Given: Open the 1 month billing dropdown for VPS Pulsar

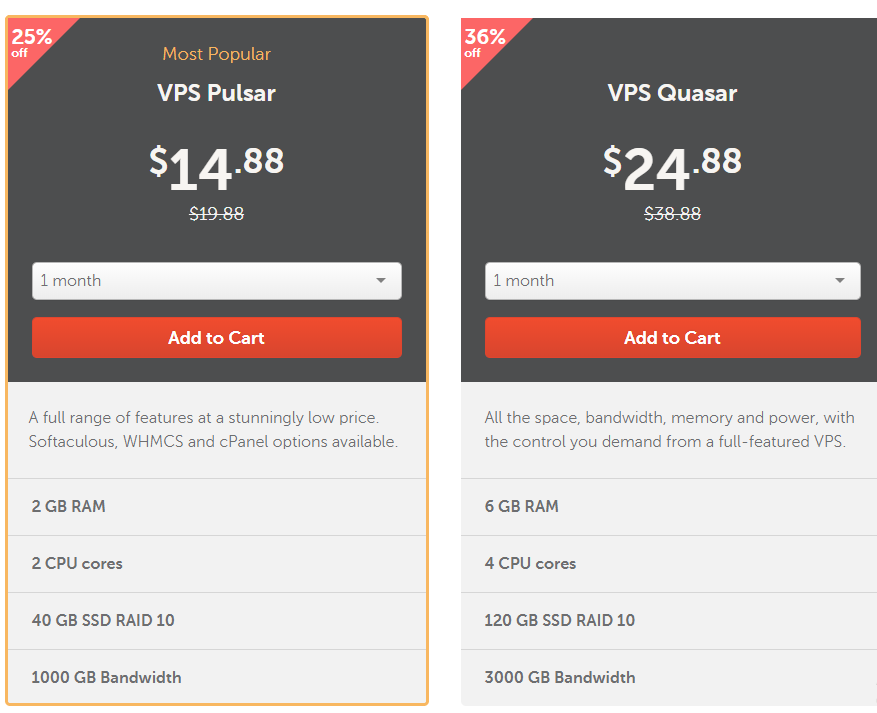Looking at the screenshot, I should coord(216,281).
